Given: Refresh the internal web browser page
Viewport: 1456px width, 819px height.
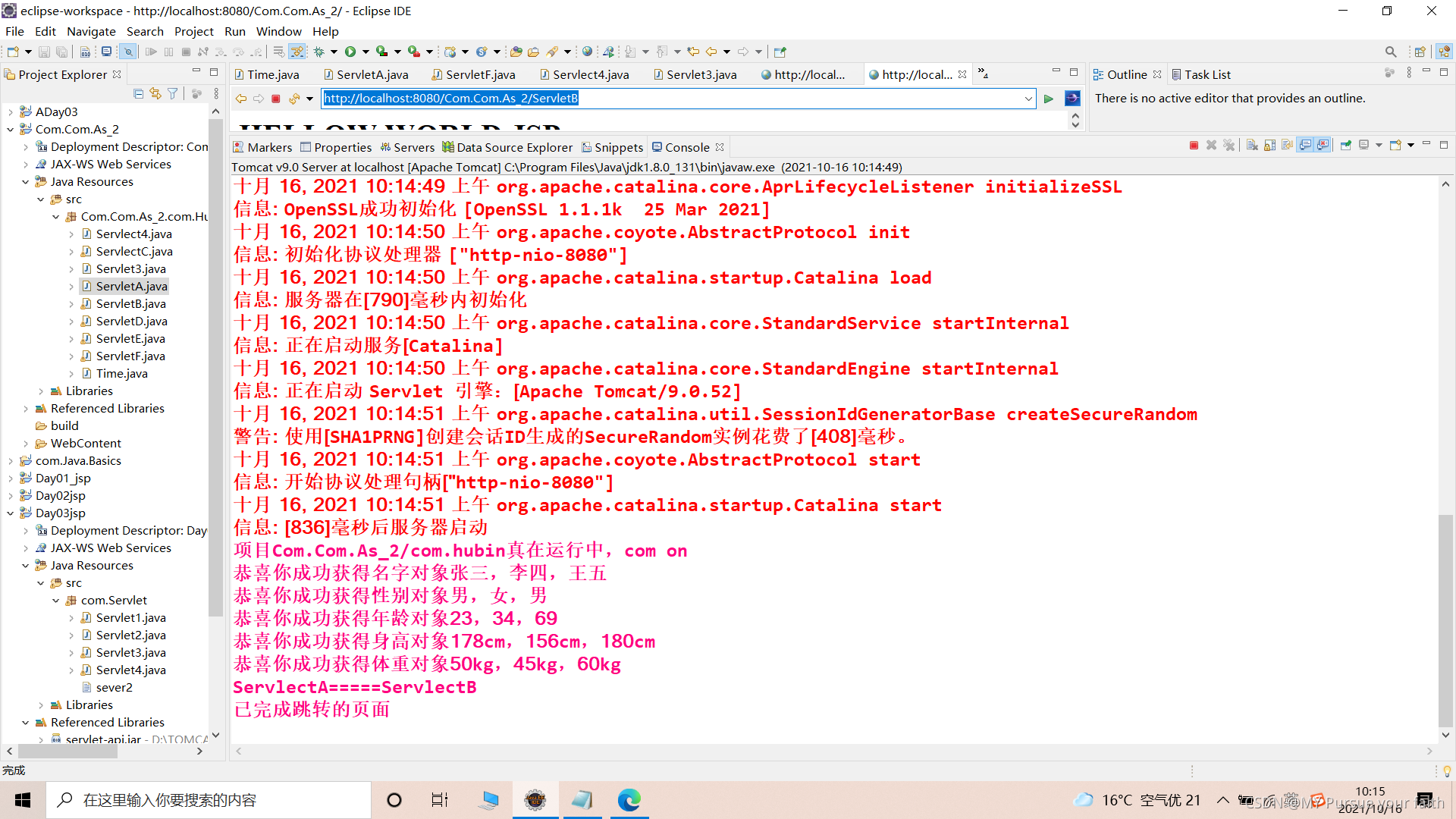Looking at the screenshot, I should 294,99.
